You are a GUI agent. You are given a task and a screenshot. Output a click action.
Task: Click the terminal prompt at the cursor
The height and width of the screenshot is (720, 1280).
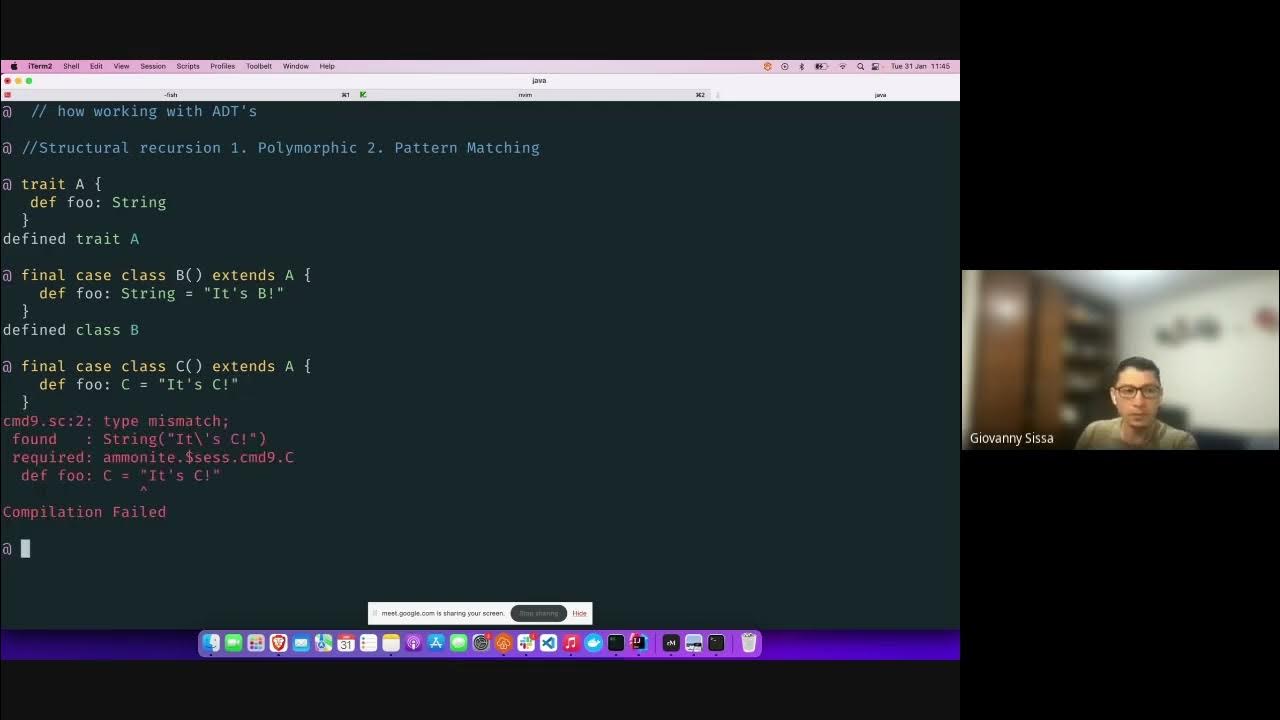point(25,548)
